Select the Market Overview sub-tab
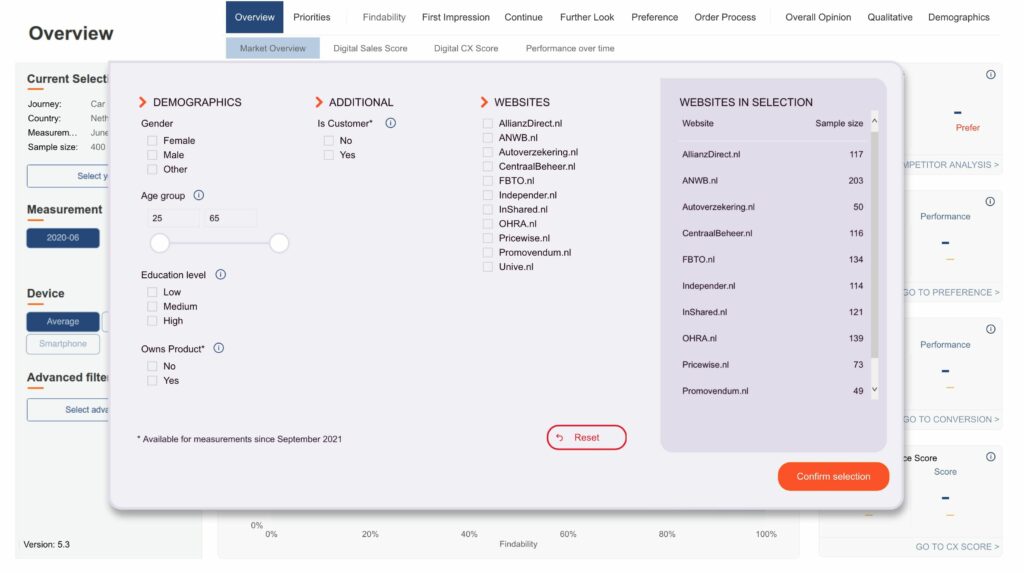1024x573 pixels. (272, 48)
